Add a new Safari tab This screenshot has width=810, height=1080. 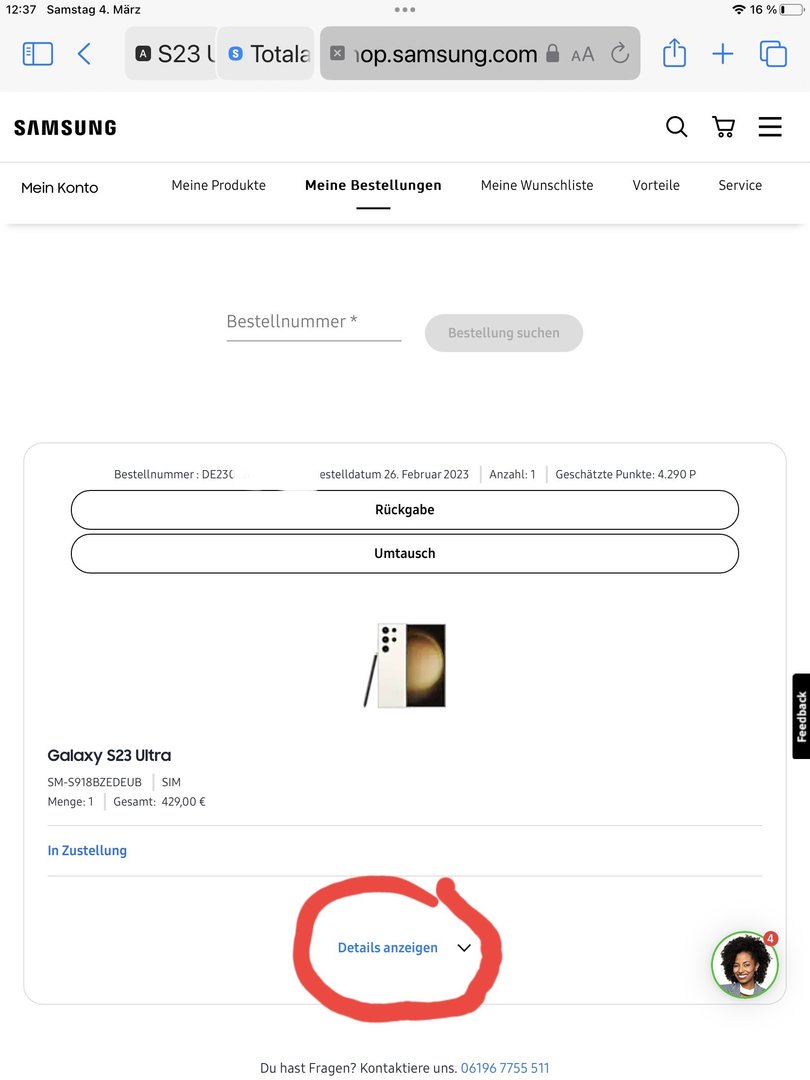coord(723,54)
